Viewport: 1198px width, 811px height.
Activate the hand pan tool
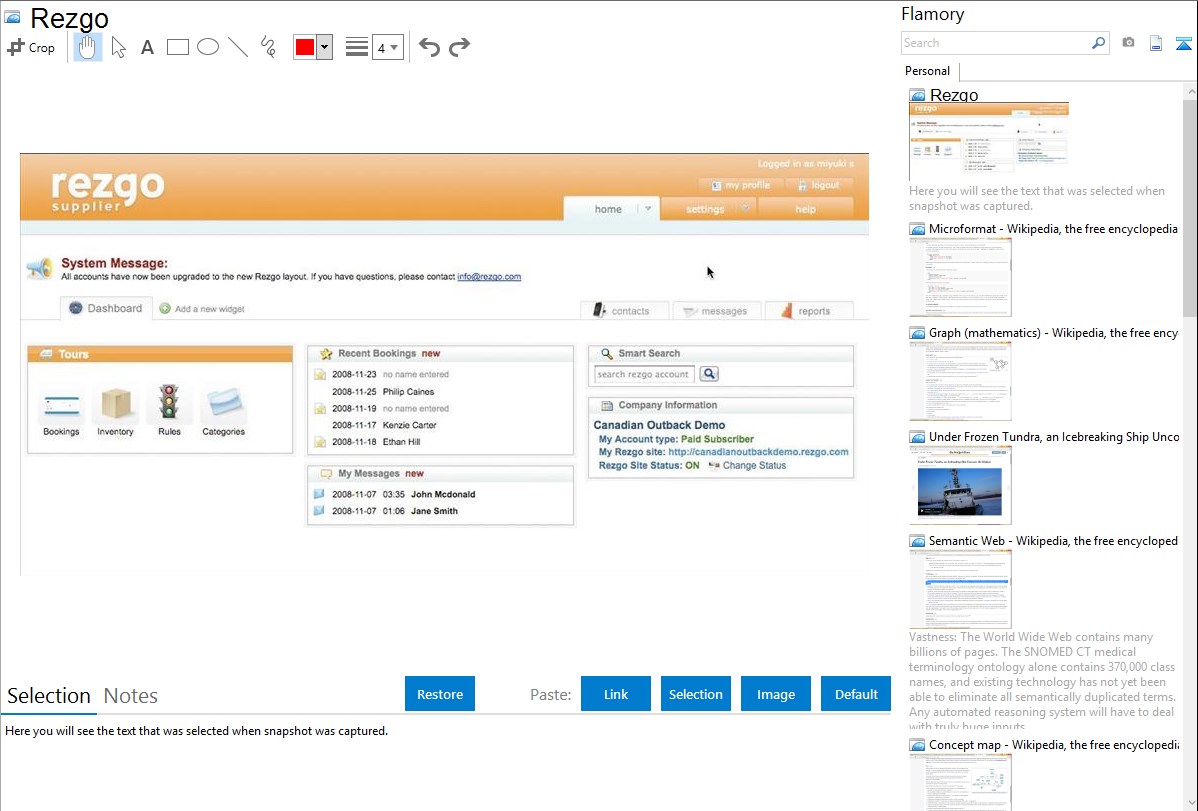[87, 47]
